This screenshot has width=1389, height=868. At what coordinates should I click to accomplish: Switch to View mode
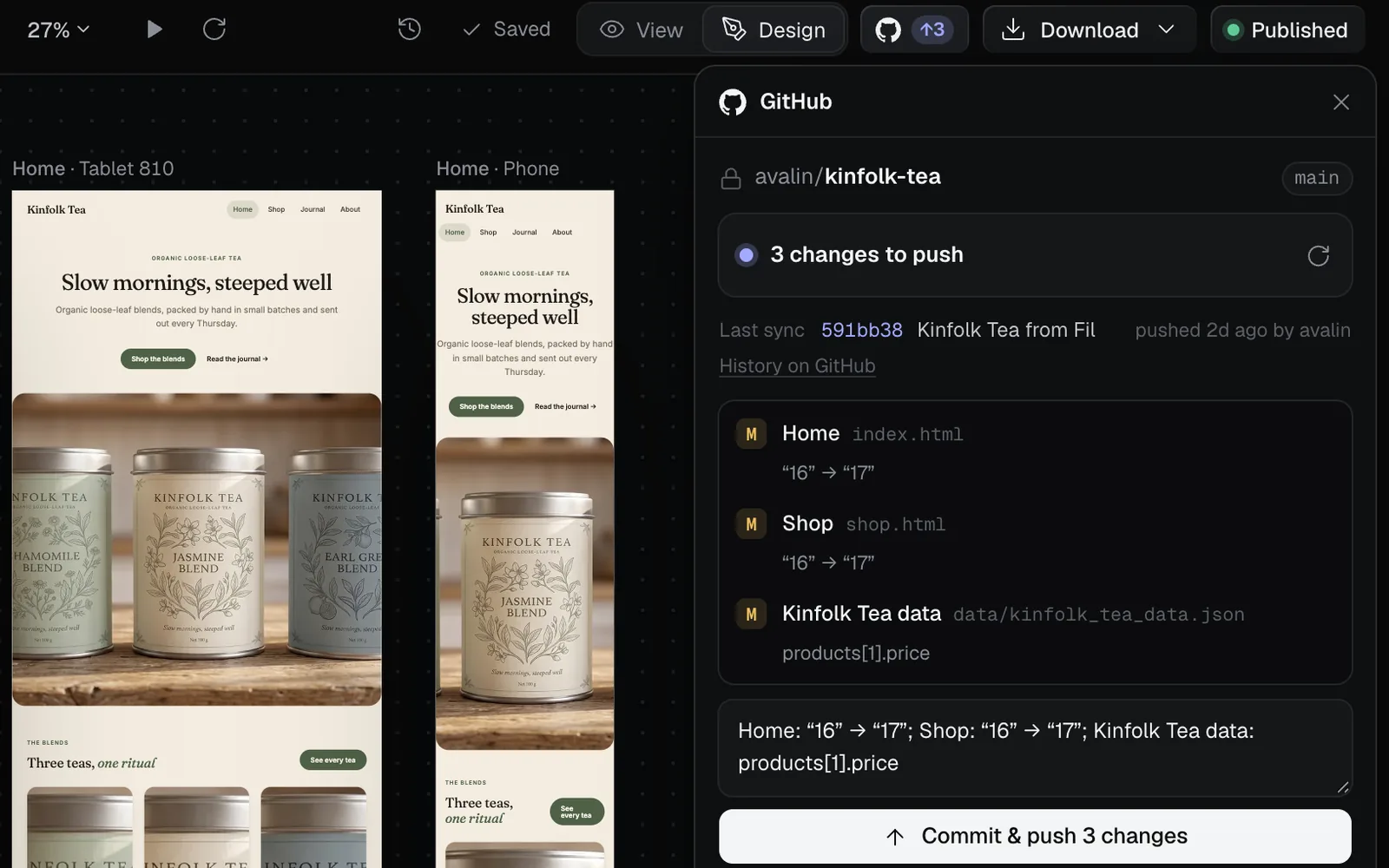[x=642, y=30]
